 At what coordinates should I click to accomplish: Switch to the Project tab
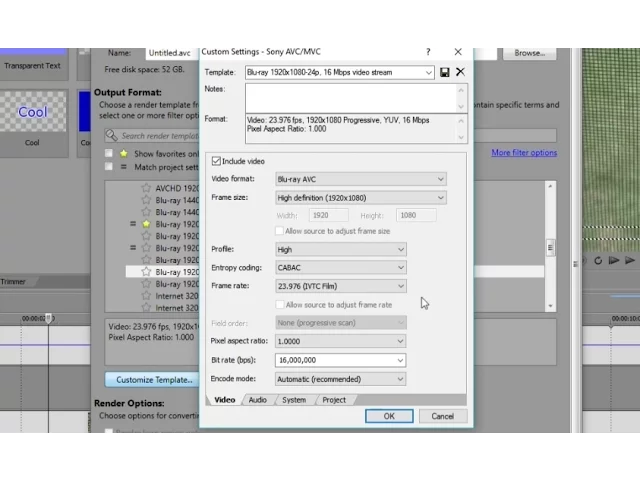tap(334, 400)
